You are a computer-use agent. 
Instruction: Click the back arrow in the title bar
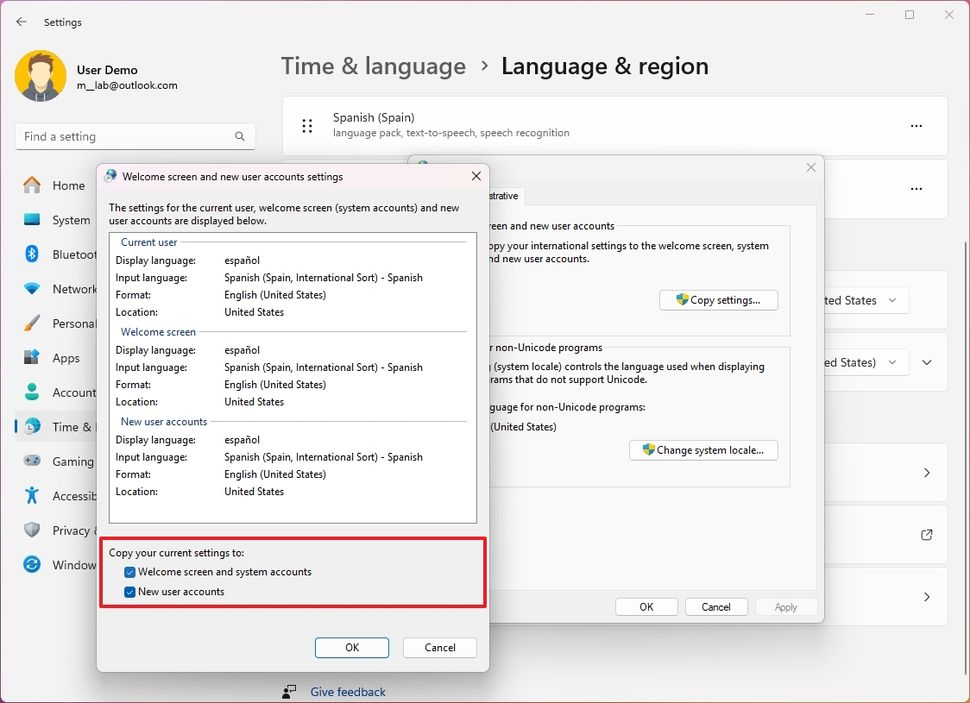tap(21, 22)
